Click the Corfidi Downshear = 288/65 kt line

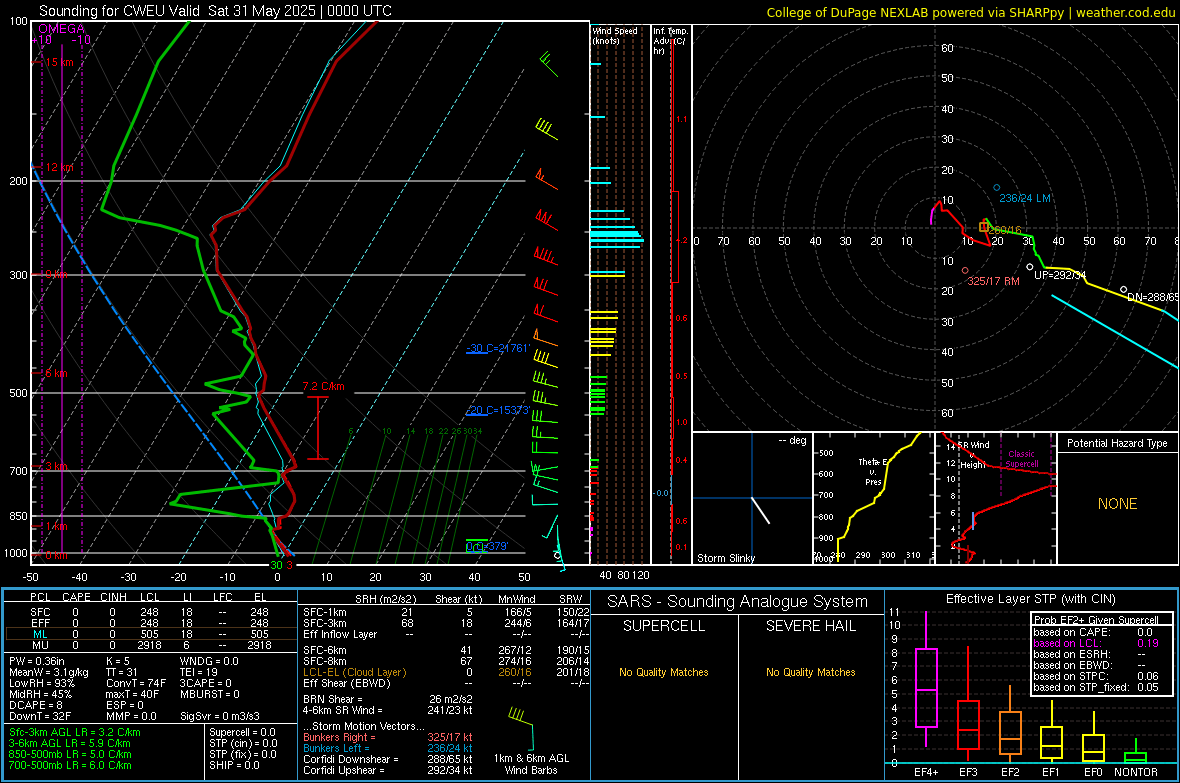pos(388,759)
